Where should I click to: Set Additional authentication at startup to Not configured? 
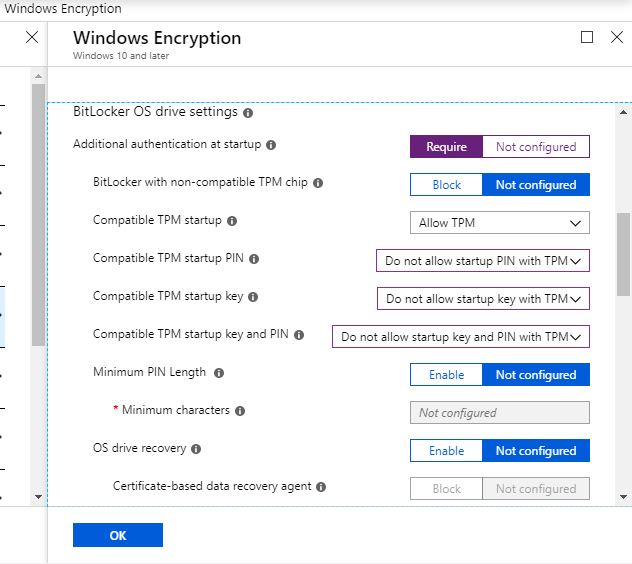coord(536,147)
